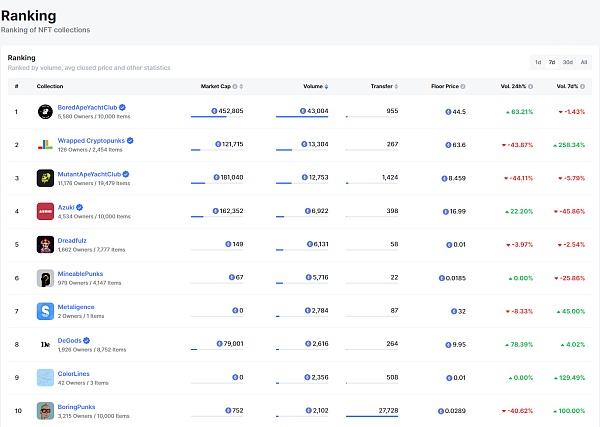Viewport: 600px width, 427px height.
Task: Sort by the Floor Price header
Action: tap(445, 86)
